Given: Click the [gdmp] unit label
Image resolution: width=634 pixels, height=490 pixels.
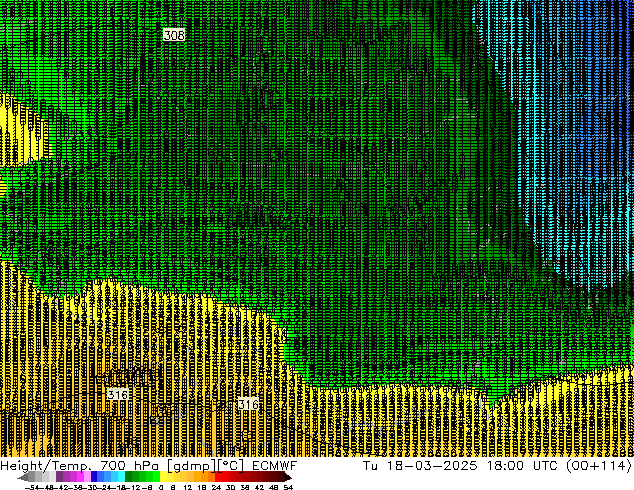Looking at the screenshot, I should [x=192, y=466].
